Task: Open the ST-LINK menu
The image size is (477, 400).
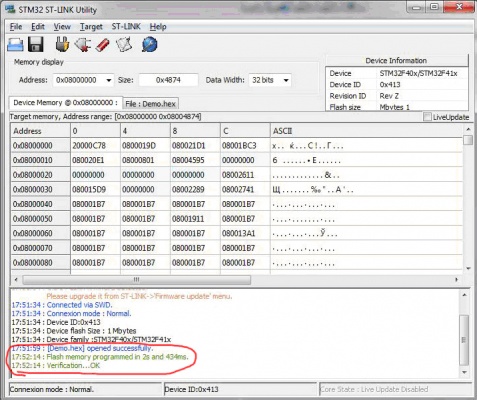Action: [126, 27]
